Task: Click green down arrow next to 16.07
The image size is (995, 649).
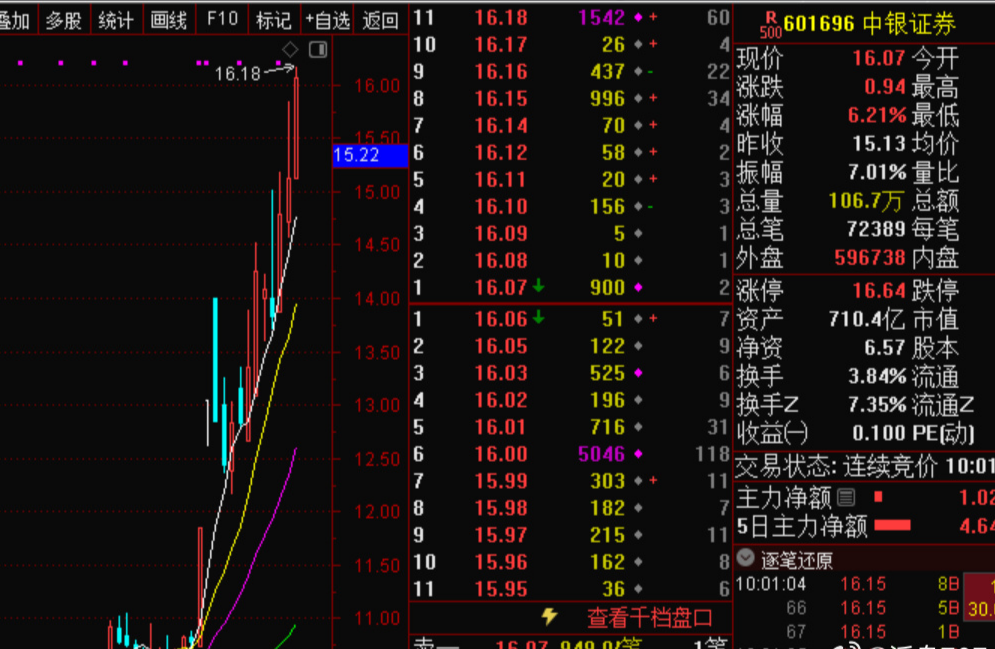Action: point(538,285)
